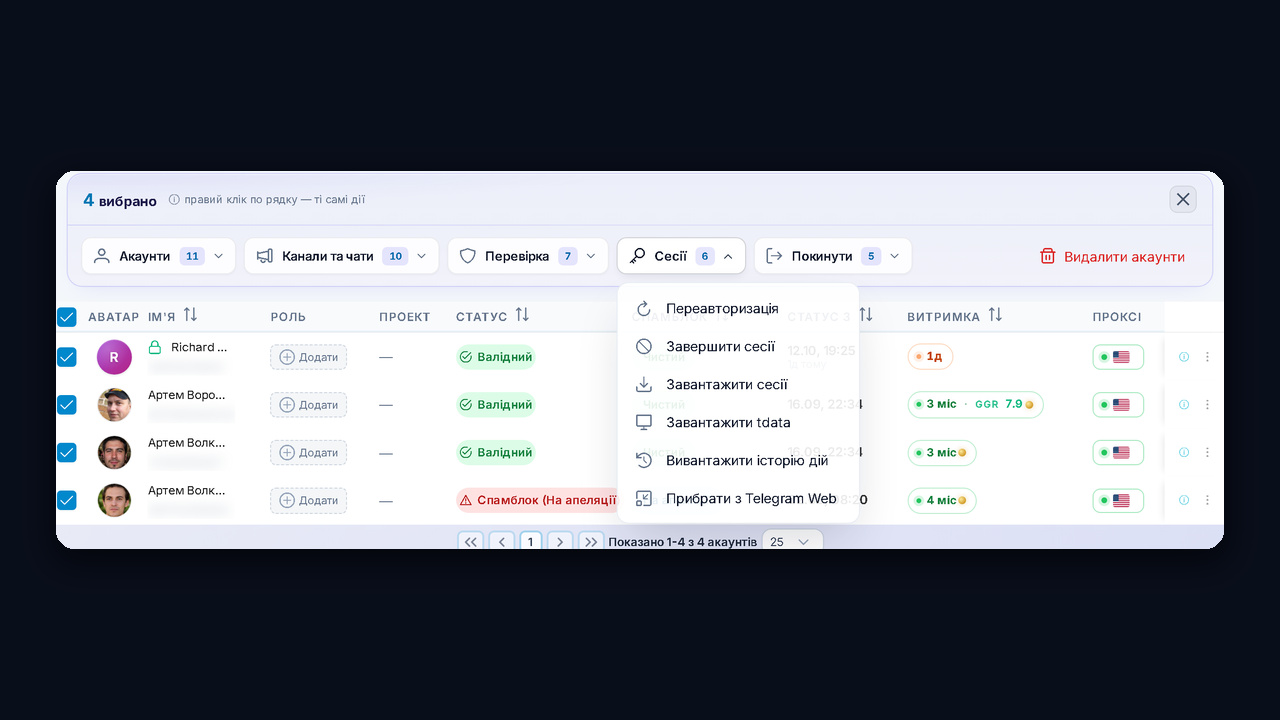Click the hint info icon near правий клік
1280x720 pixels.
174,200
